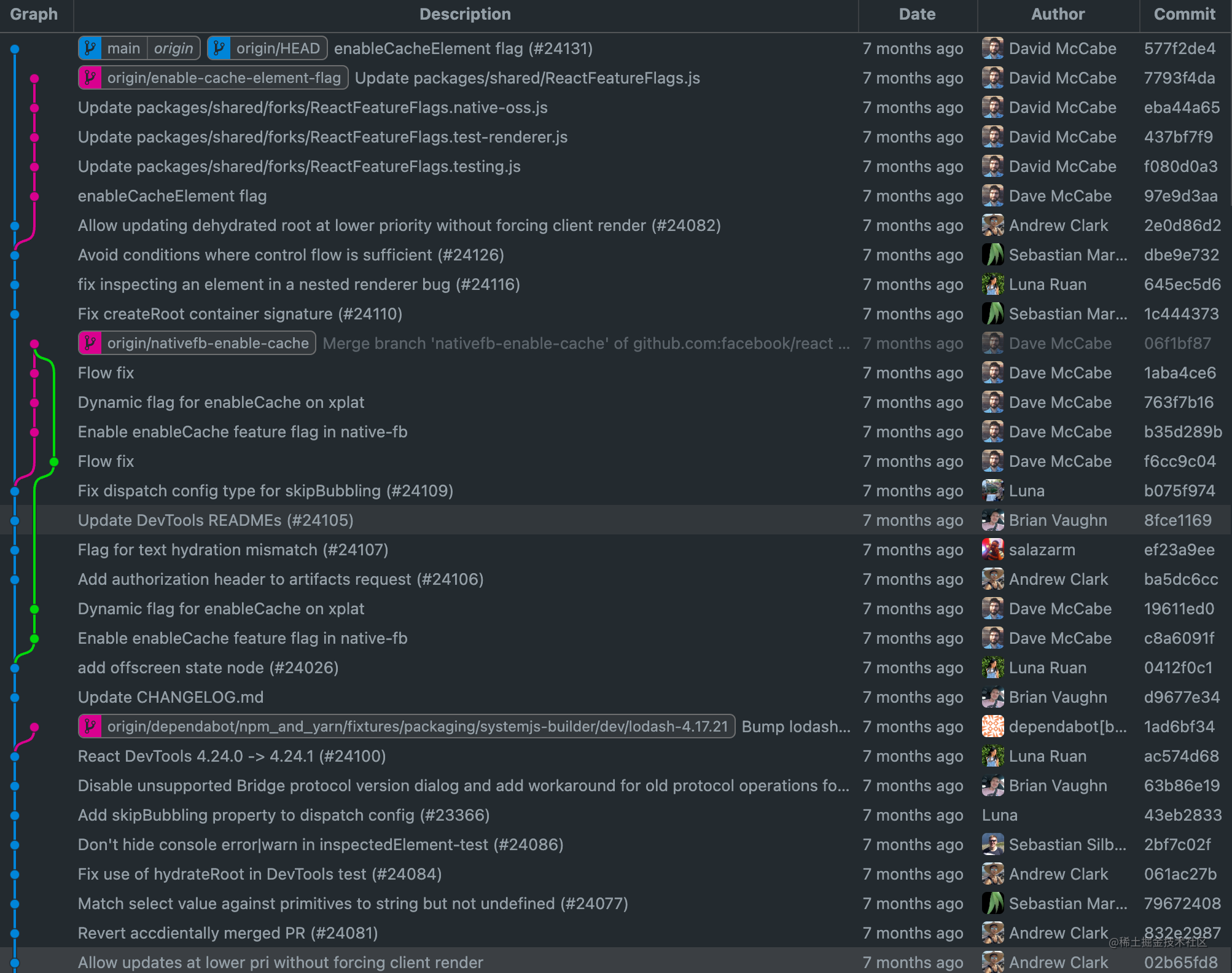Click commit hash 02b65fd8
This screenshot has height=973, width=1232.
1180,963
